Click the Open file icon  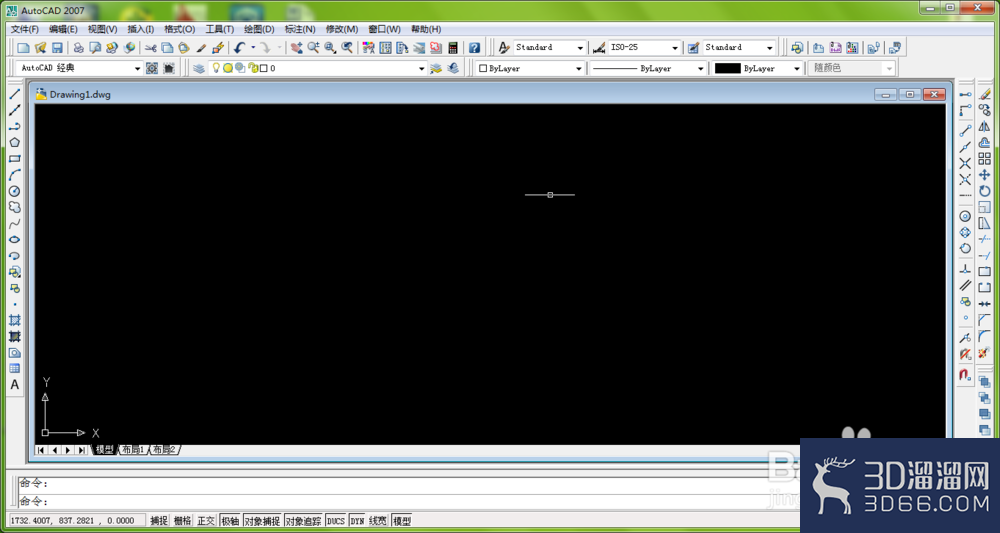click(x=40, y=48)
